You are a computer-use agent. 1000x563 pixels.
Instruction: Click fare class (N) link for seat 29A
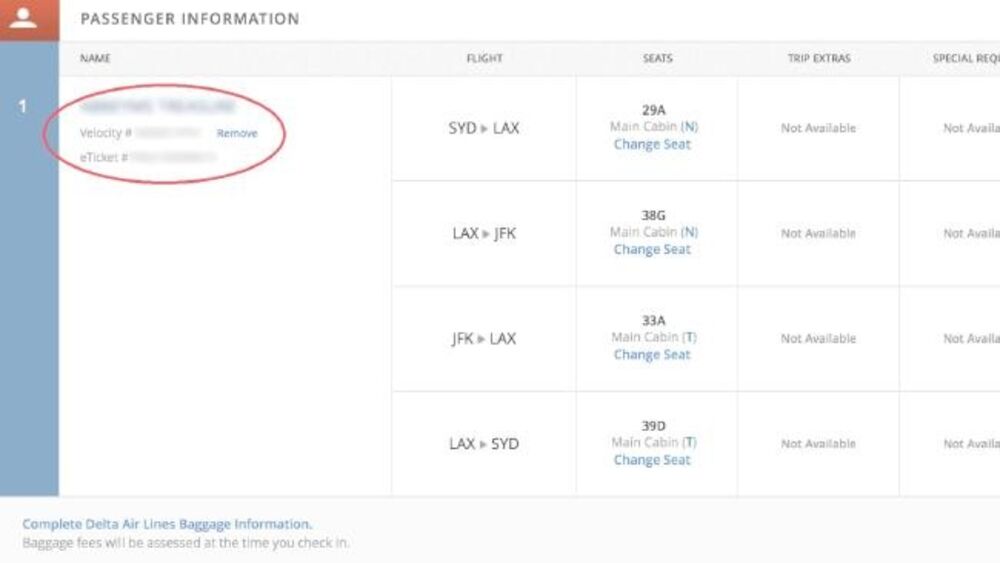(x=689, y=127)
